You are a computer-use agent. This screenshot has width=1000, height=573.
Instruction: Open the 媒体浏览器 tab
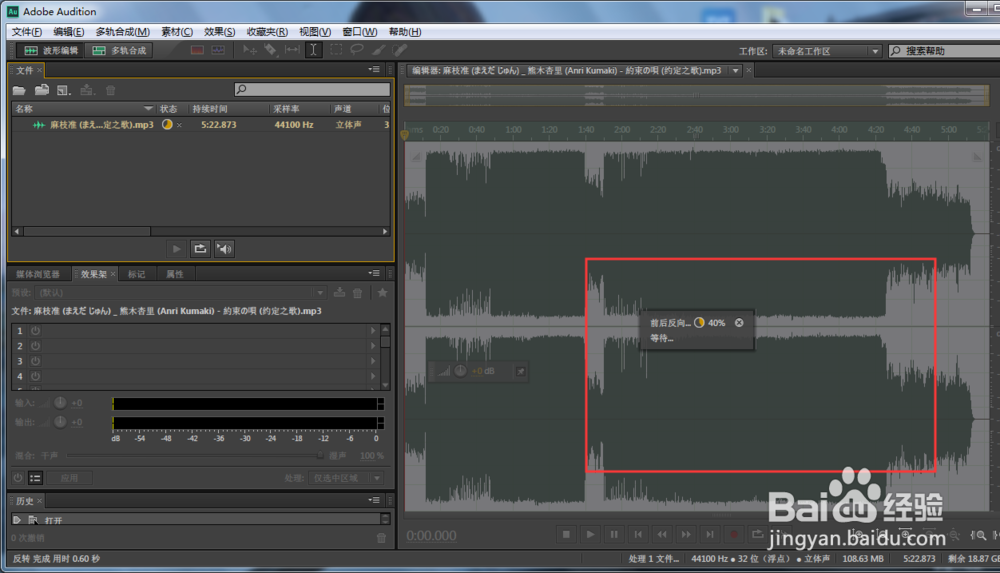point(38,274)
